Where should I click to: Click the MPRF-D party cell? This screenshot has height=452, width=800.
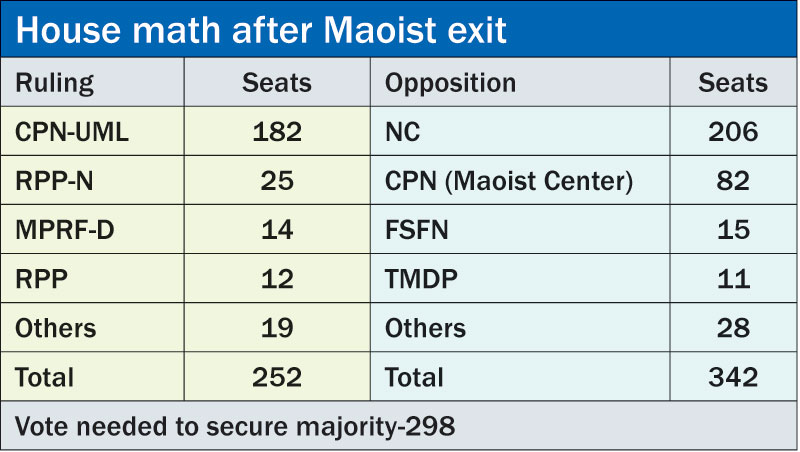click(64, 230)
